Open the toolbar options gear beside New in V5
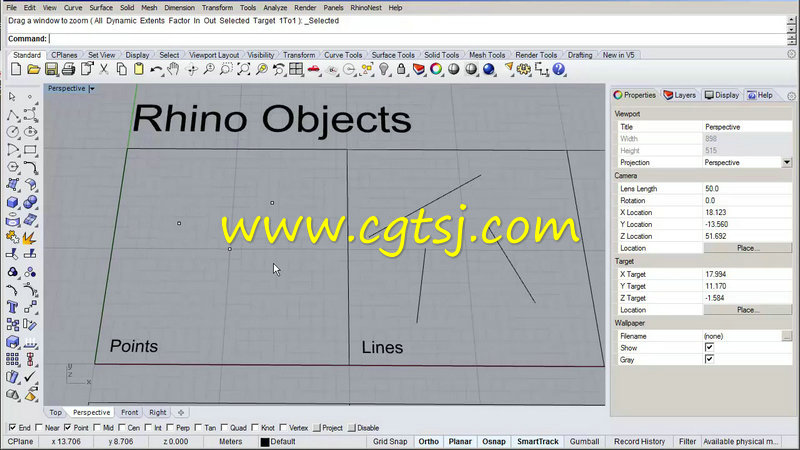800x450 pixels. [791, 54]
